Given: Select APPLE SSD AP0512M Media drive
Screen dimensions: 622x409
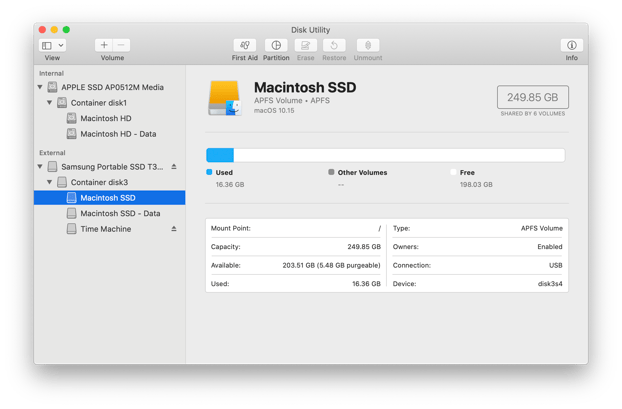Looking at the screenshot, I should [109, 87].
